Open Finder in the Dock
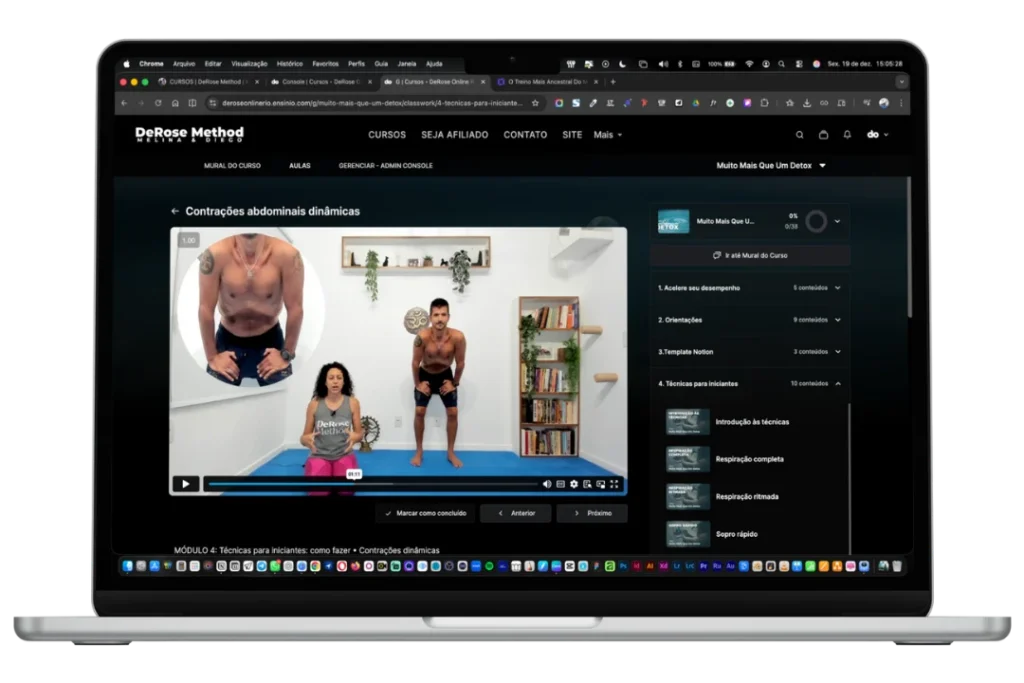The width and height of the screenshot is (1024, 683). (127, 566)
